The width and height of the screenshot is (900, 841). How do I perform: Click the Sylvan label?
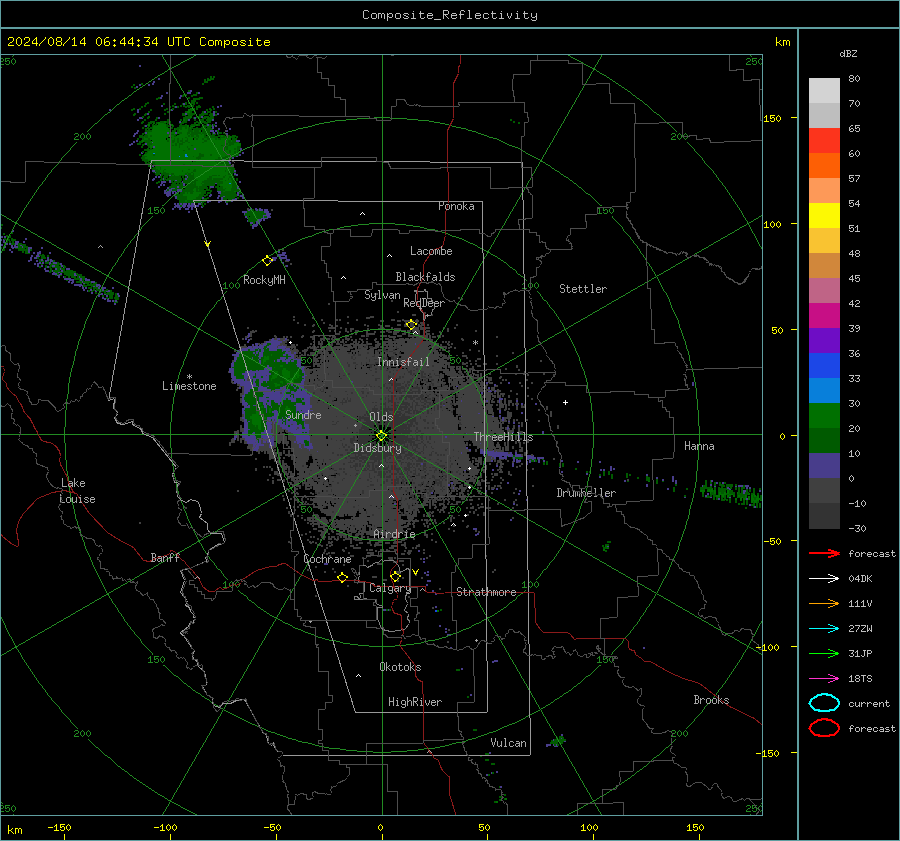(382, 295)
